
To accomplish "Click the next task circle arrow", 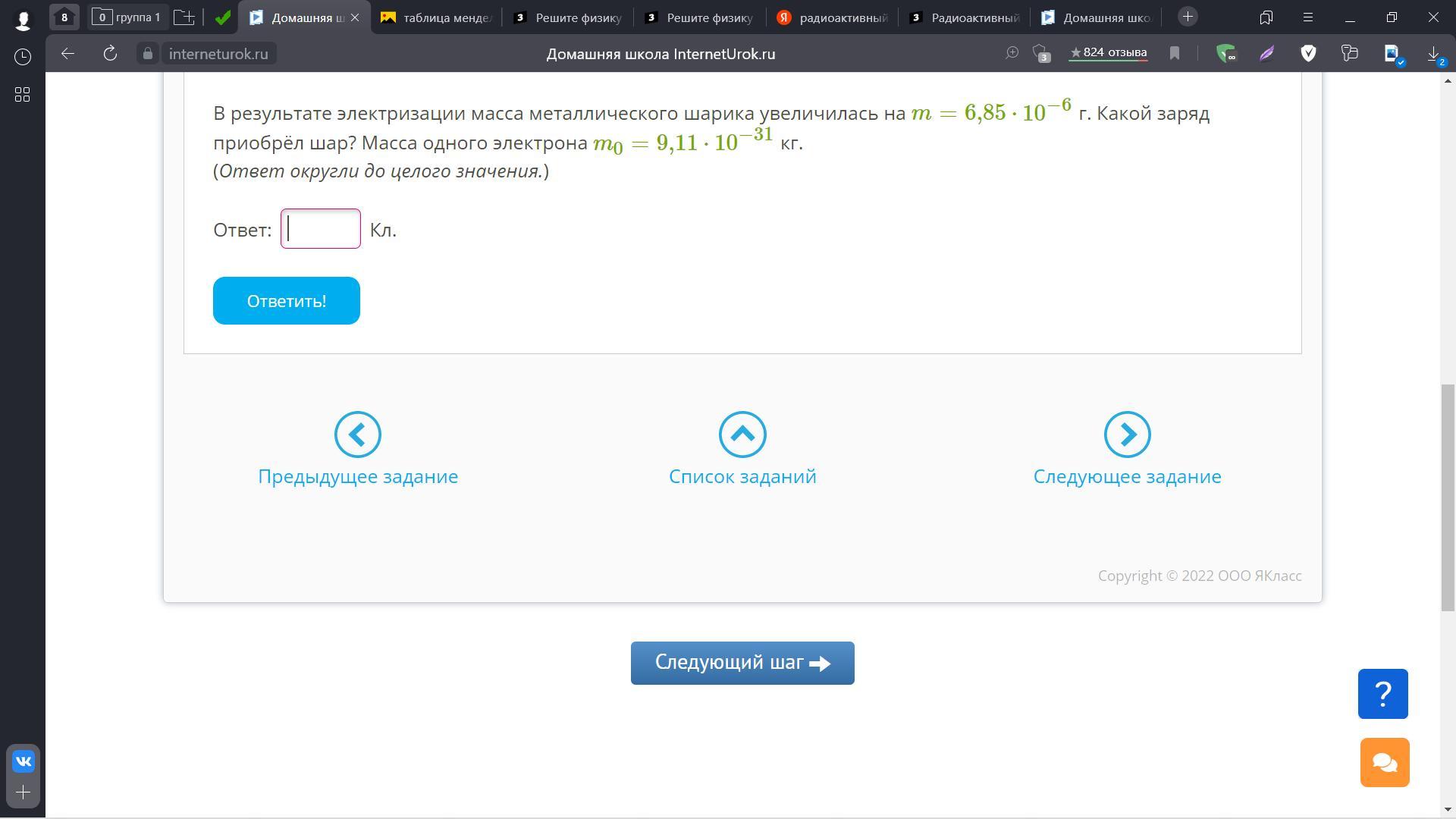I will 1127,435.
